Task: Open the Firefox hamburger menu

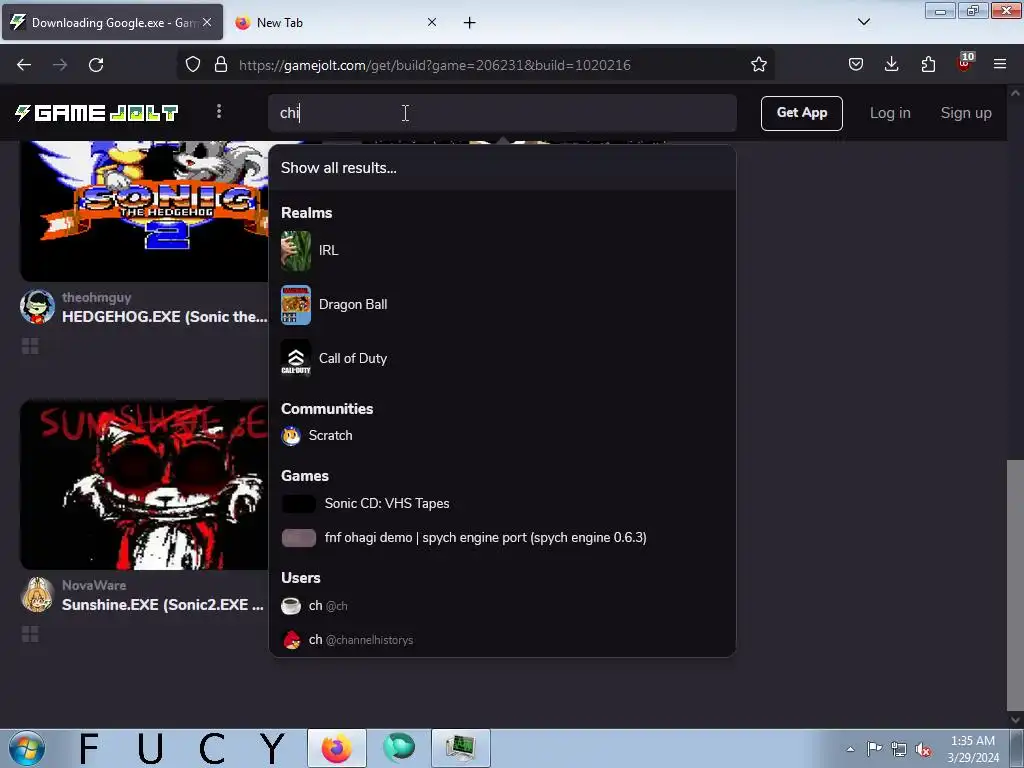Action: click(x=1000, y=64)
